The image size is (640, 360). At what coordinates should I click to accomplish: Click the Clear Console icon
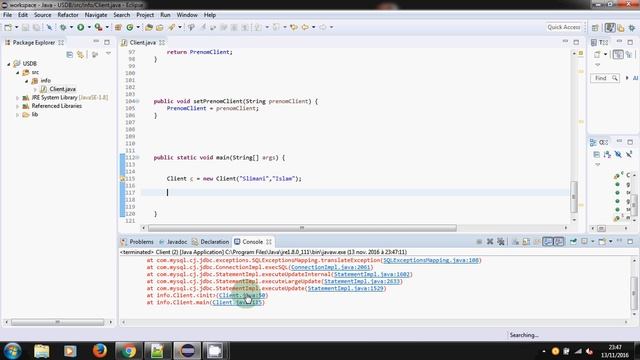click(x=516, y=242)
